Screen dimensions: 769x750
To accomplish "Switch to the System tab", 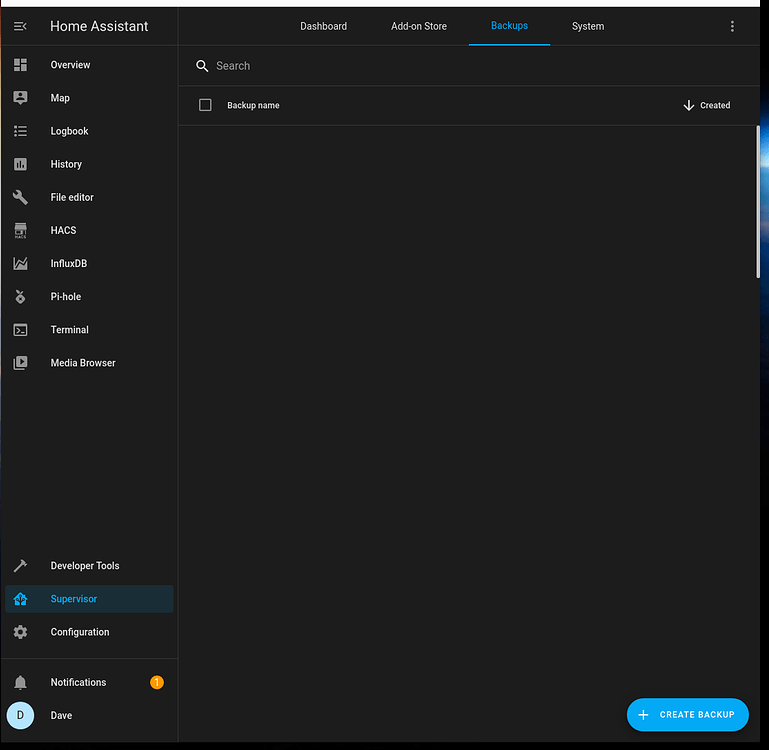I will point(588,26).
